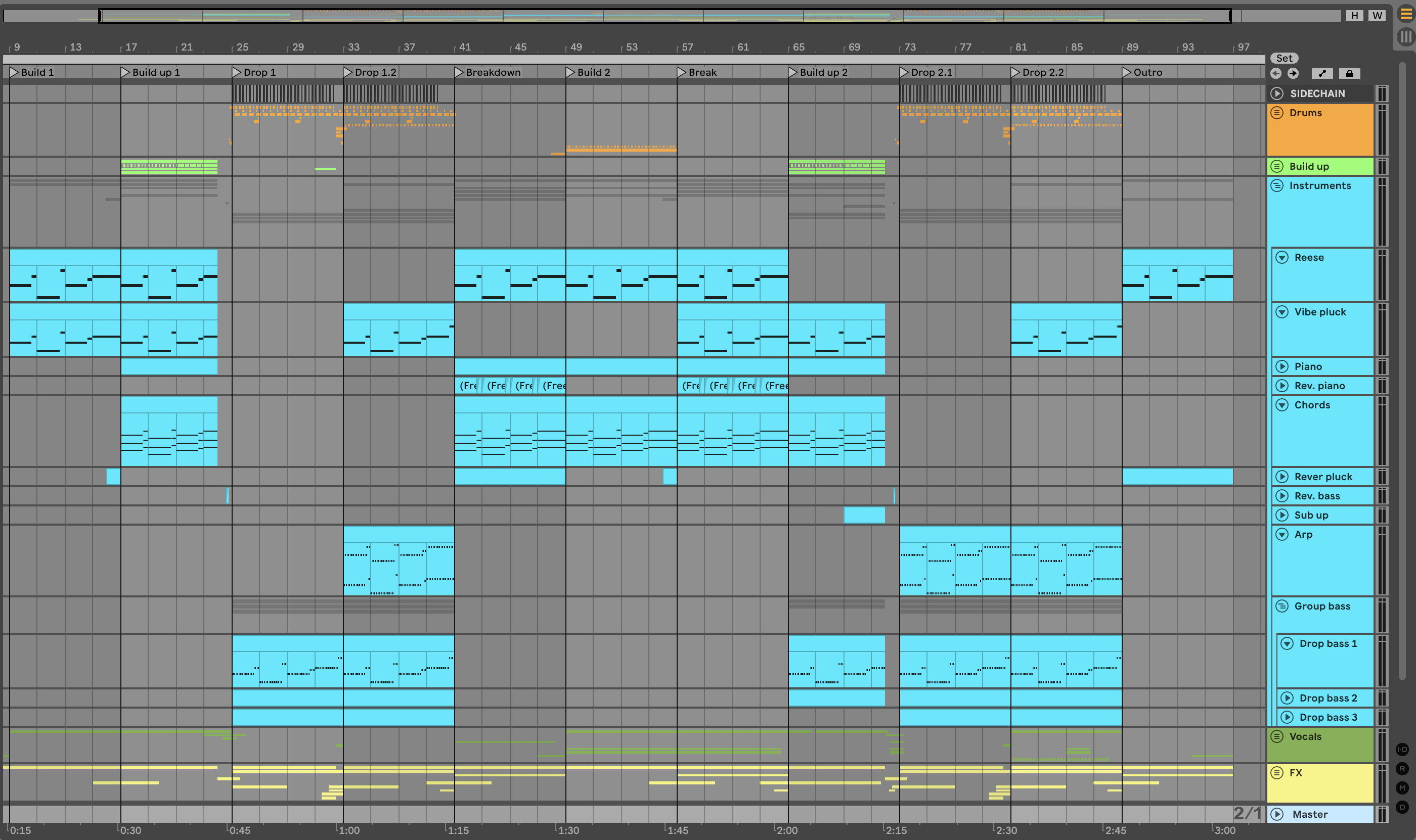Click the W optimize width button
The width and height of the screenshot is (1416, 840).
(x=1377, y=15)
